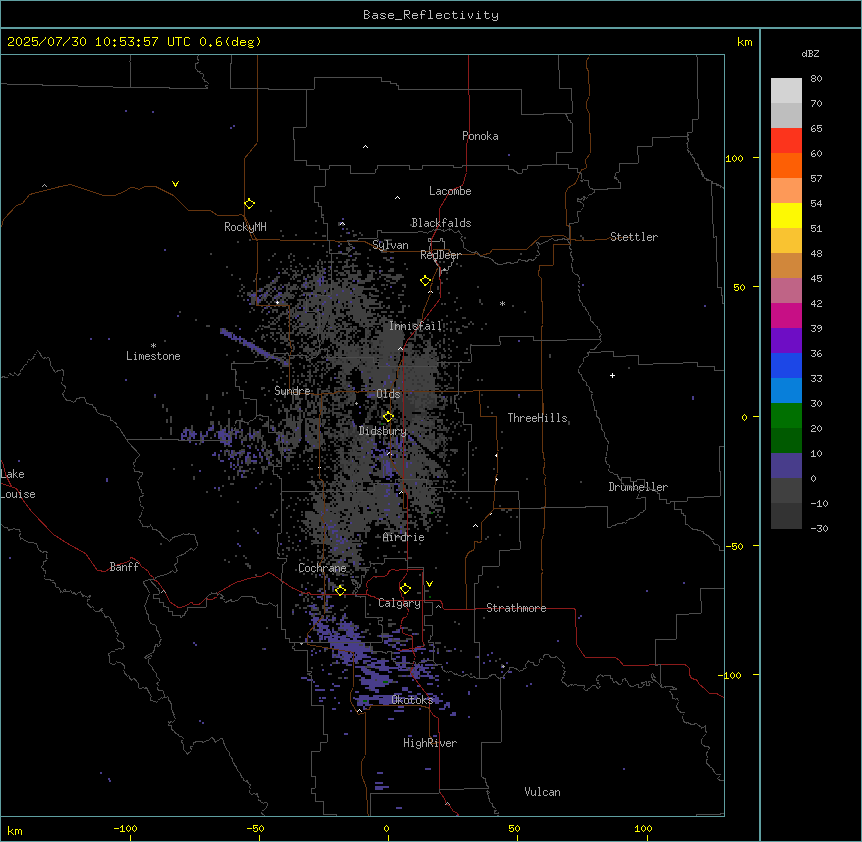
Task: Select the bright yellow 51-54 dBZ swatch
Action: [786, 215]
